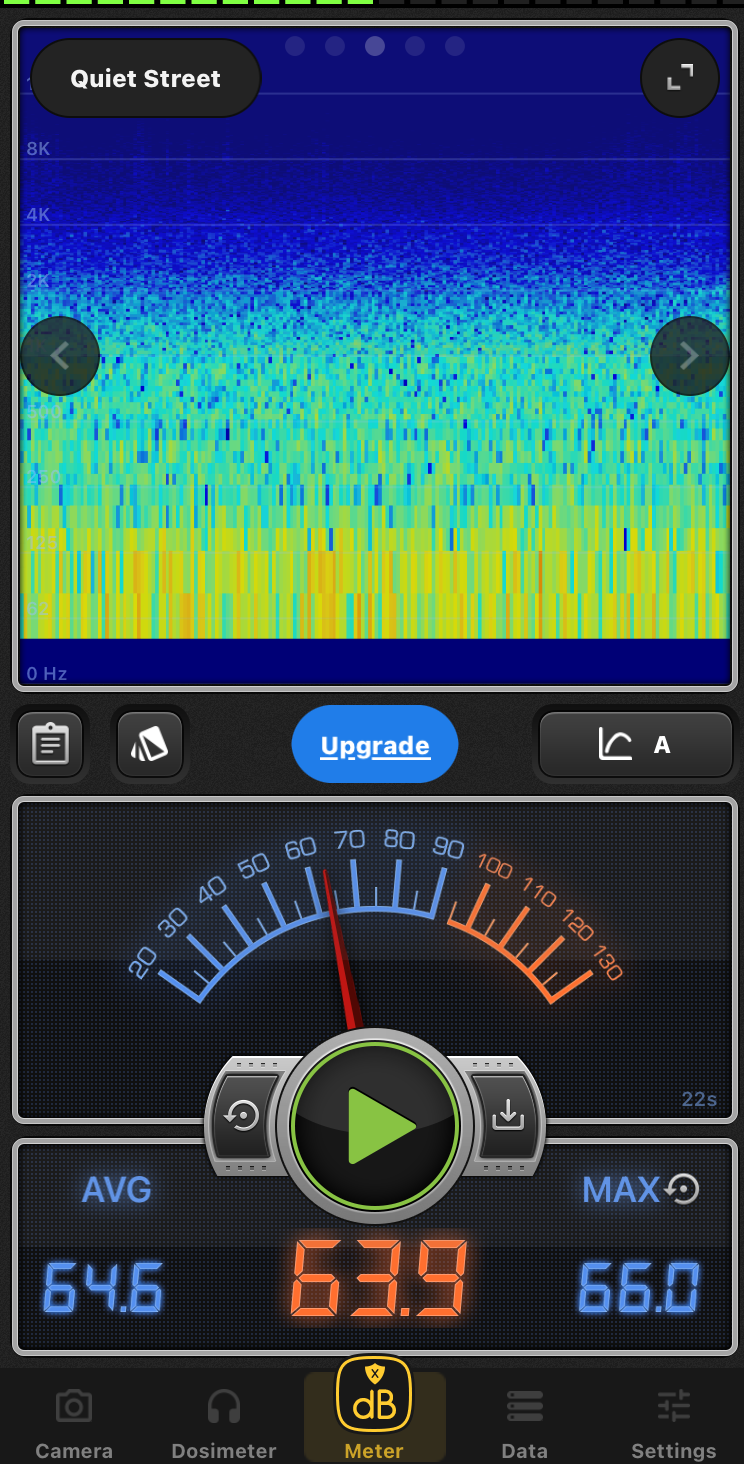Go to next graph with right chevron
This screenshot has height=1464, width=744.
689,356
